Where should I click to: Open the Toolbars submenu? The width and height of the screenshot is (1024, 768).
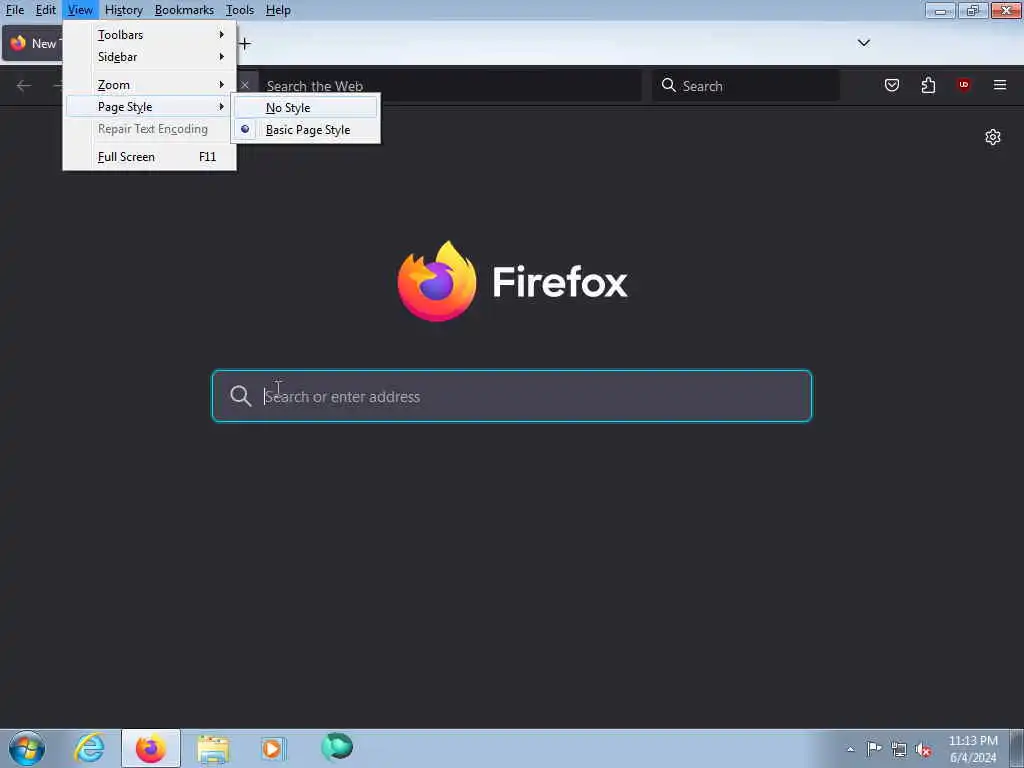click(150, 35)
